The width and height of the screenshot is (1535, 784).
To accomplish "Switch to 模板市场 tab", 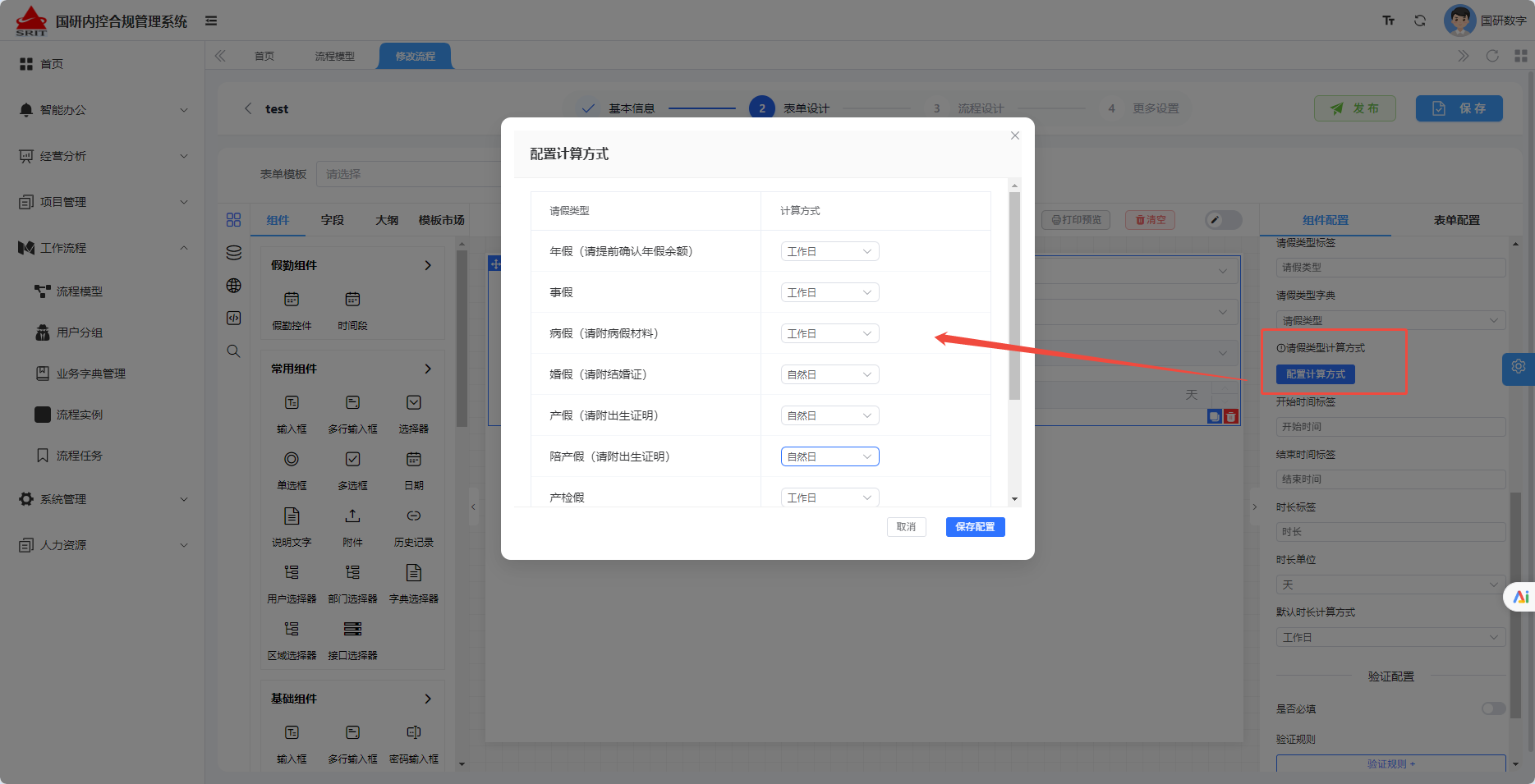I will pos(442,220).
